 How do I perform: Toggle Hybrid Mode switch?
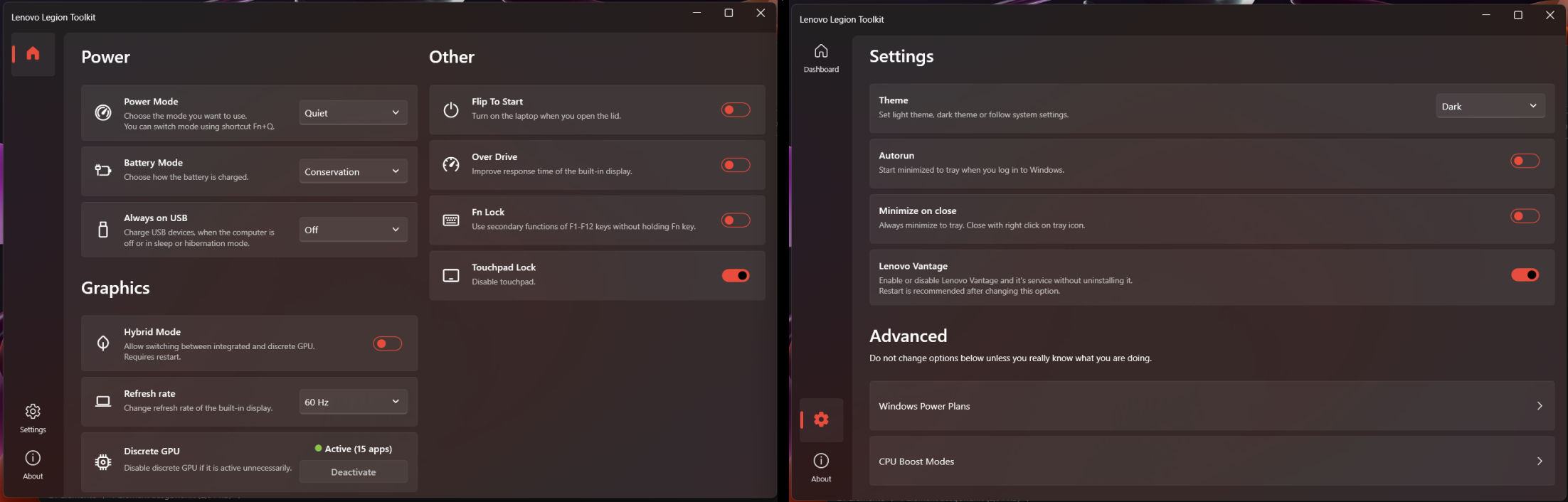(x=388, y=344)
